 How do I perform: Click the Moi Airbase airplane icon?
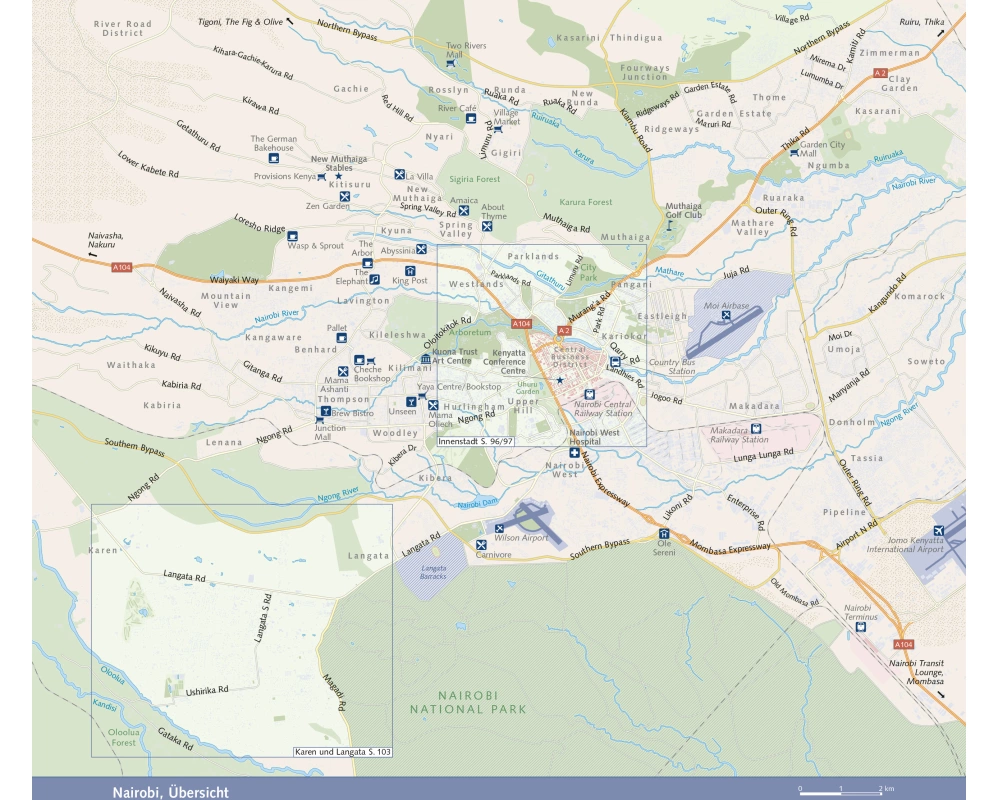pos(726,315)
